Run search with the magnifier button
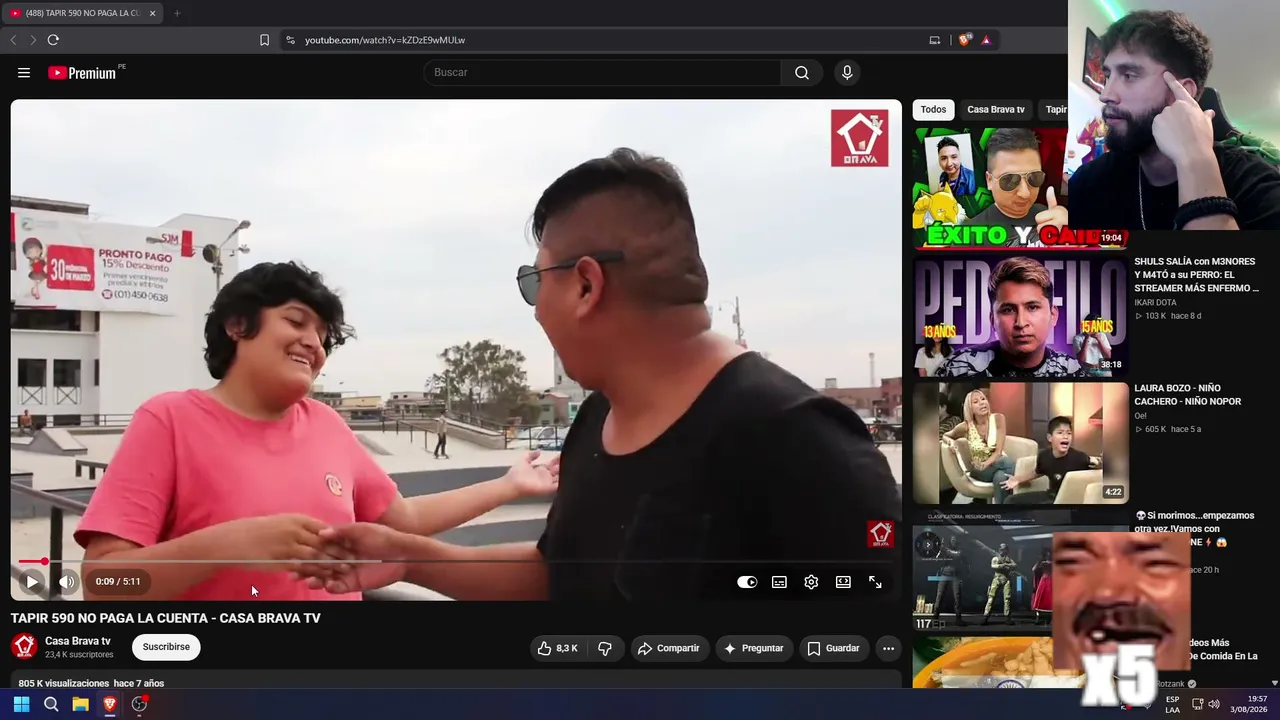This screenshot has height=720, width=1280. (802, 72)
